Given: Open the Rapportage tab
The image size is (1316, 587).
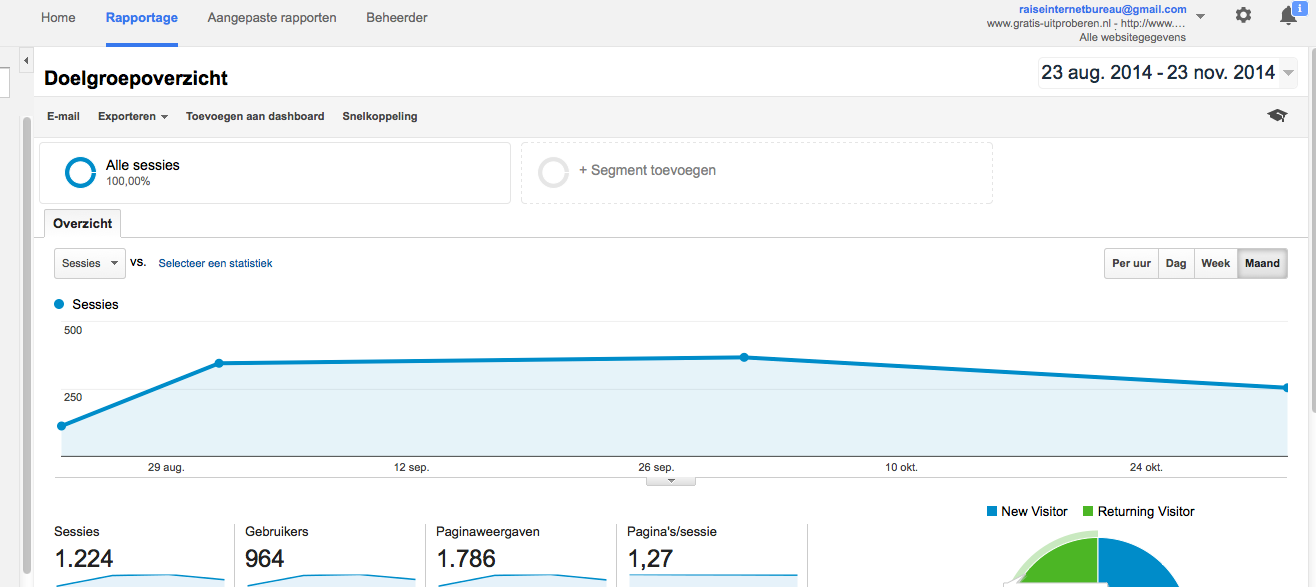Looking at the screenshot, I should point(141,18).
